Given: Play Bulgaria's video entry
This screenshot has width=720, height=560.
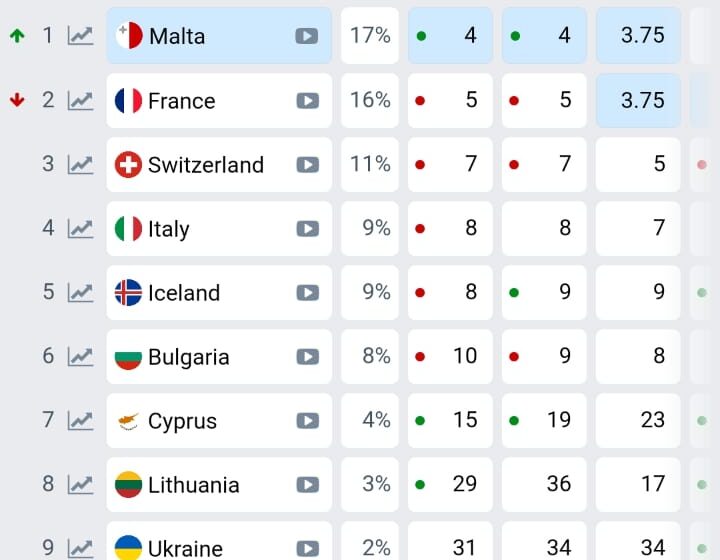Looking at the screenshot, I should [308, 357].
